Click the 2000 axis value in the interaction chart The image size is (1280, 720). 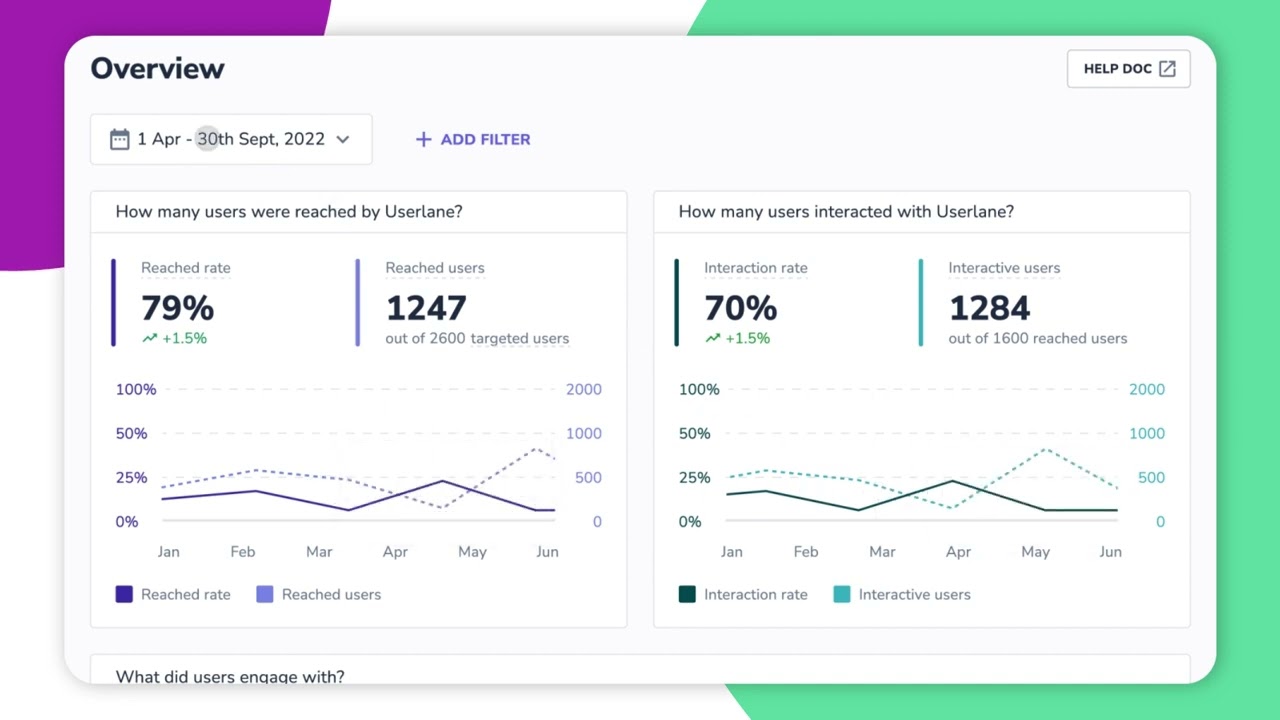pos(1147,389)
